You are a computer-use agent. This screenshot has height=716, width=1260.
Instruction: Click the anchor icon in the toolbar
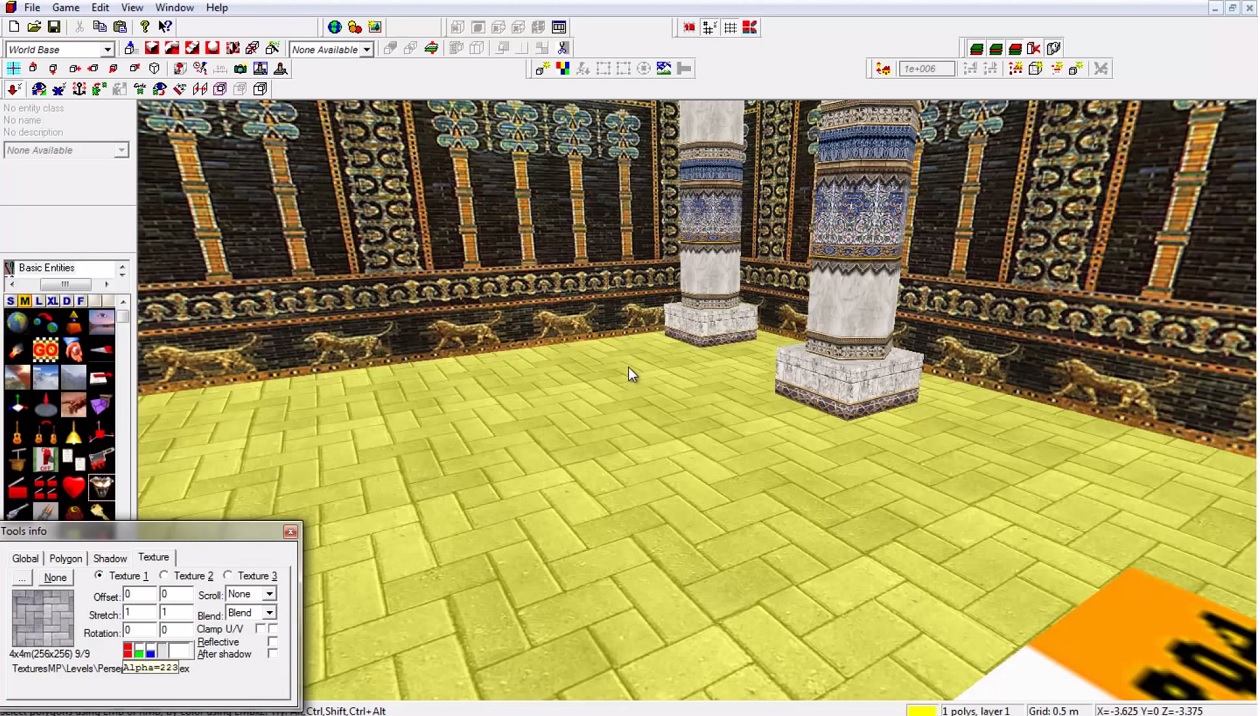(x=80, y=89)
